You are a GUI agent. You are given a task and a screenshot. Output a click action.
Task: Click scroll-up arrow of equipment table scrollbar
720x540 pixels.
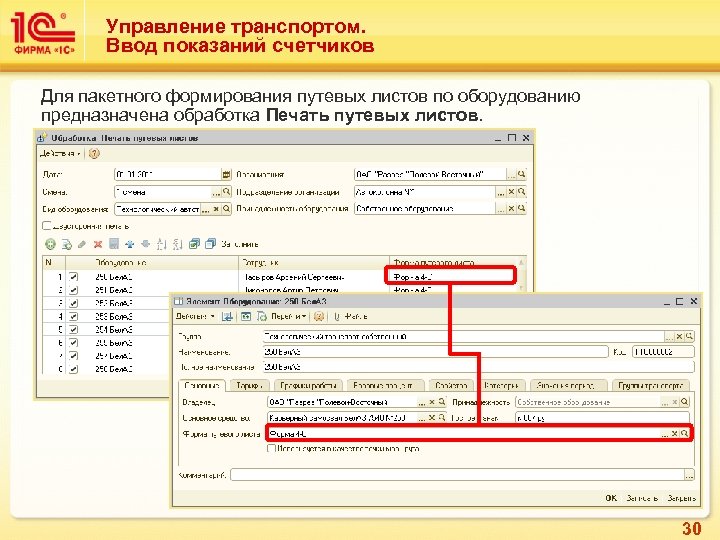click(521, 262)
